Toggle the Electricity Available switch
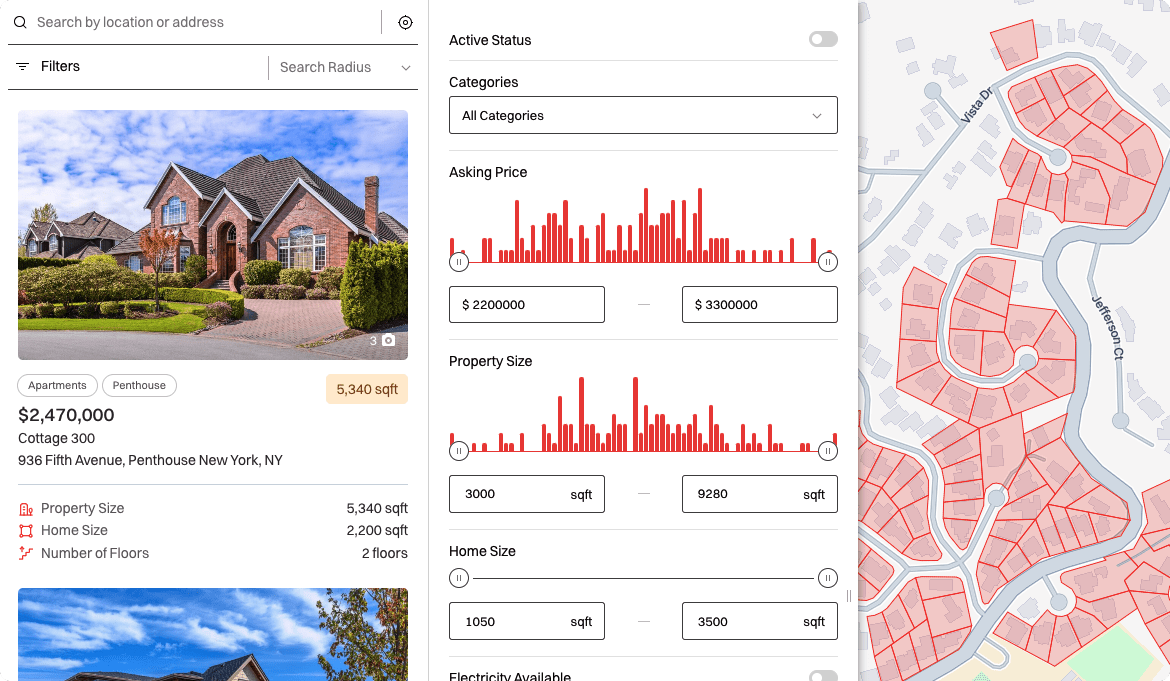The width and height of the screenshot is (1170, 681). coord(823,675)
